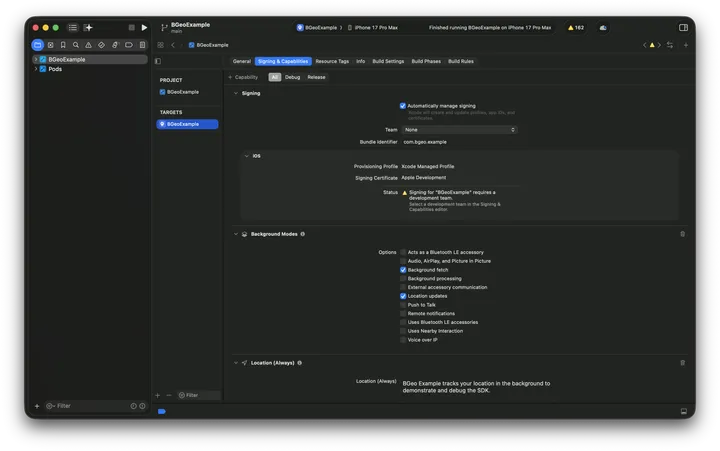Switch to the Build Settings tab

(388, 61)
